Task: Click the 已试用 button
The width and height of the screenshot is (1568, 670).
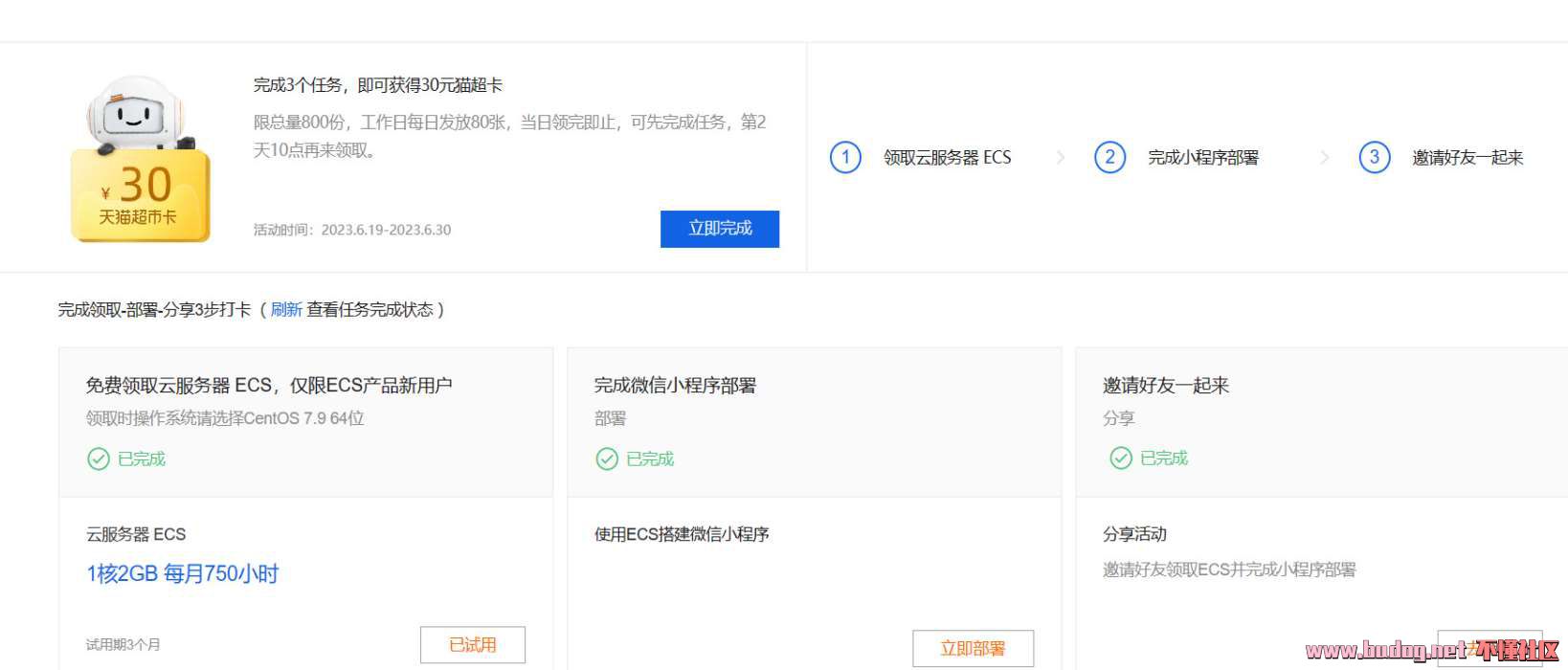Action: 472,645
